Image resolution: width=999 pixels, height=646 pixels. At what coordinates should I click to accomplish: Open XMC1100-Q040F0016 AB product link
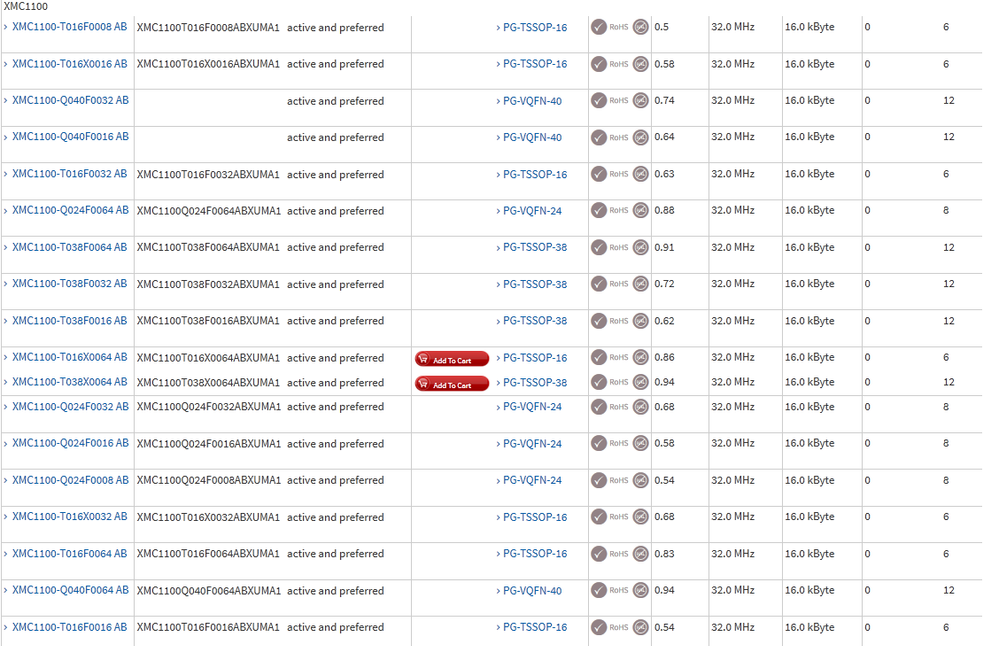pos(70,137)
